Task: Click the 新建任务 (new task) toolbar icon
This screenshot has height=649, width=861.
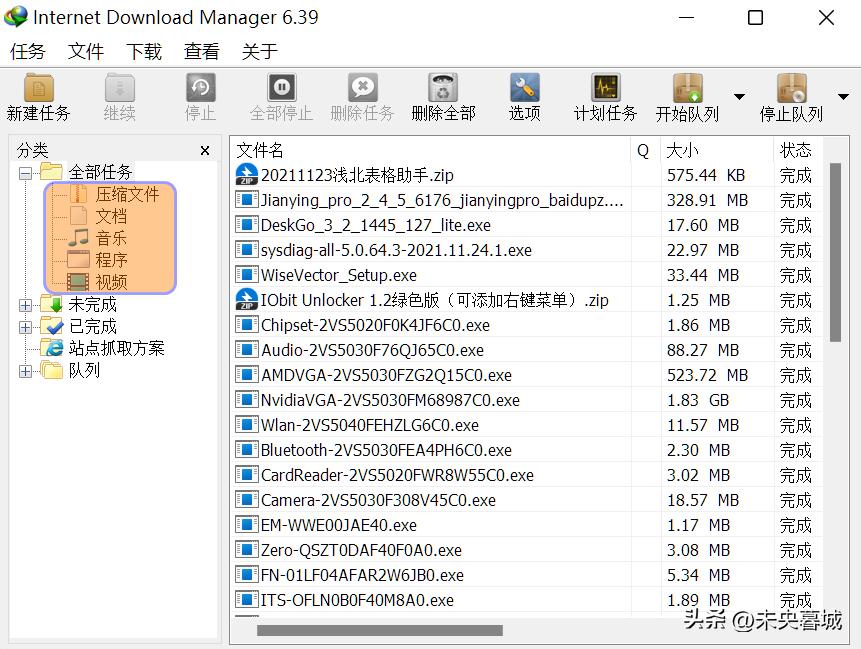Action: pyautogui.click(x=38, y=88)
